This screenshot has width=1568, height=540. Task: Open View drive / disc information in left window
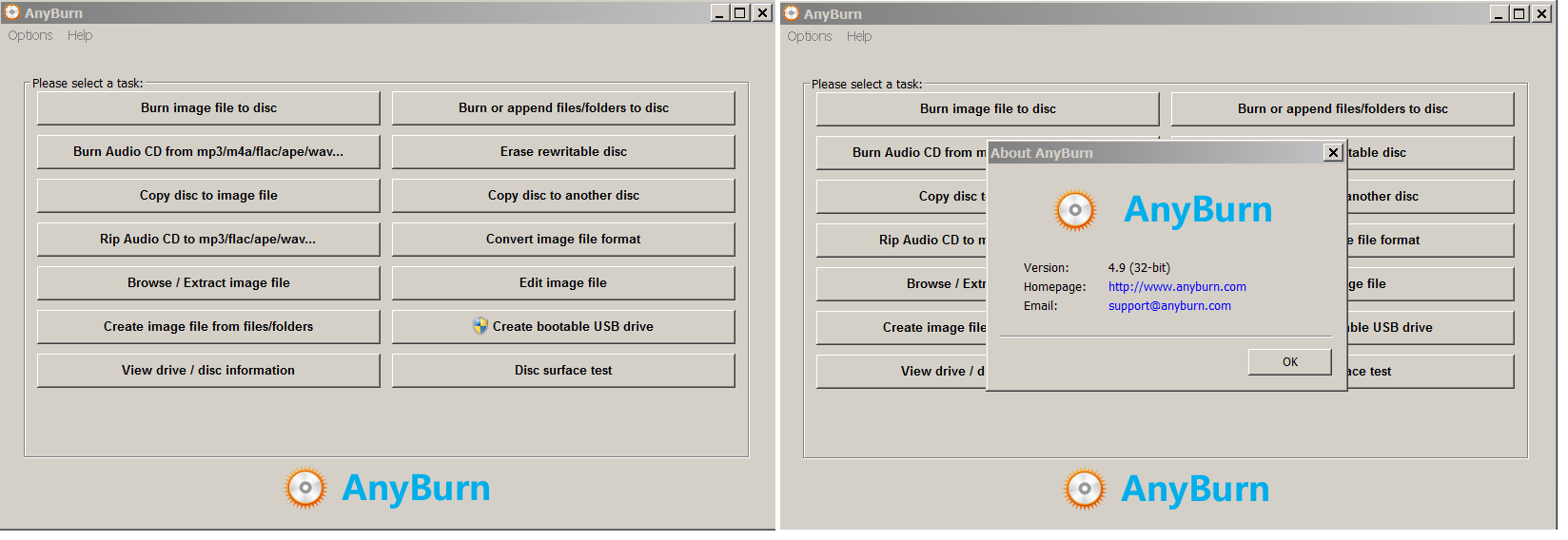(x=208, y=370)
